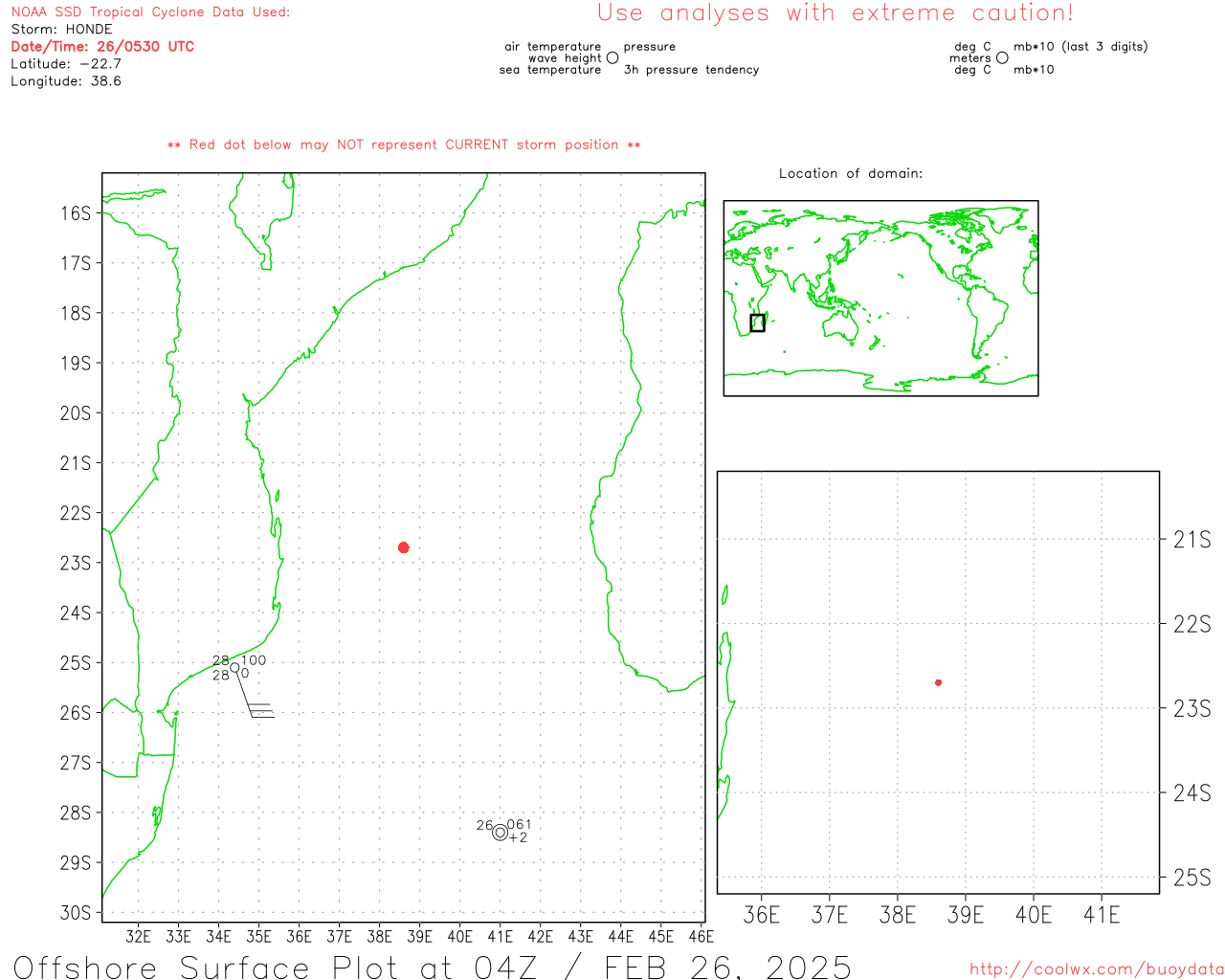Open the coolwx.com/buoydata link
Screen dimensions: 1225x980
point(1097,969)
